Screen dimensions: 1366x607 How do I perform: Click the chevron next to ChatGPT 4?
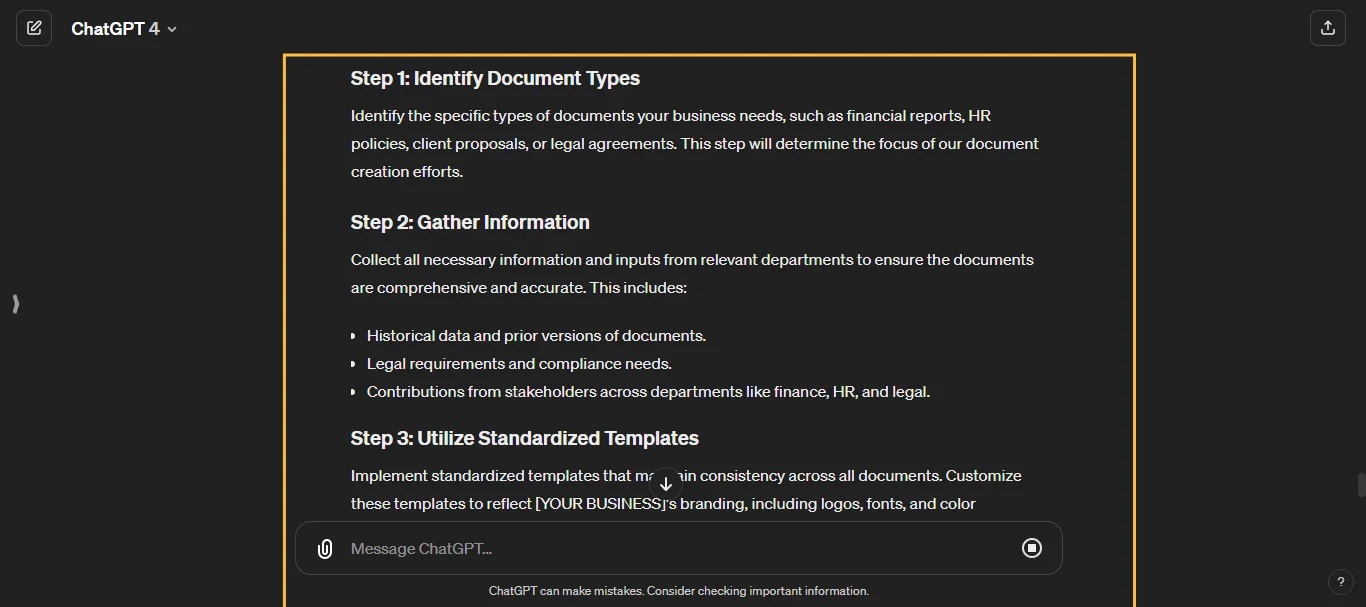(x=171, y=29)
